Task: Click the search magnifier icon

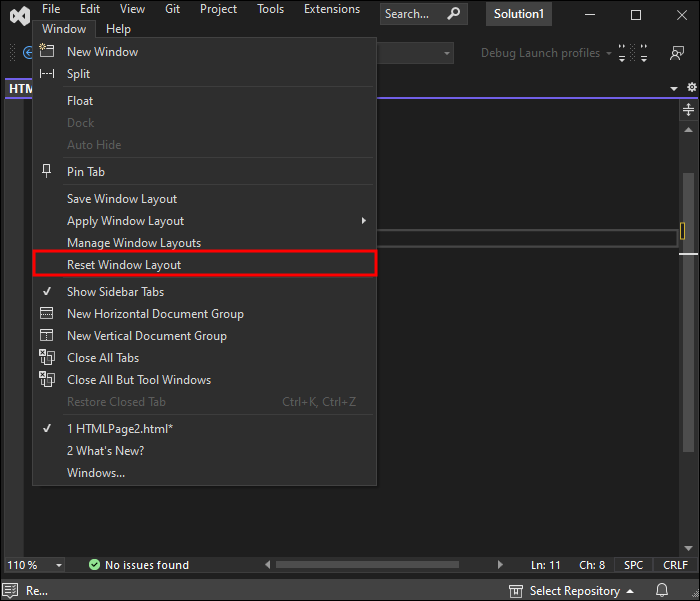Action: [x=454, y=14]
